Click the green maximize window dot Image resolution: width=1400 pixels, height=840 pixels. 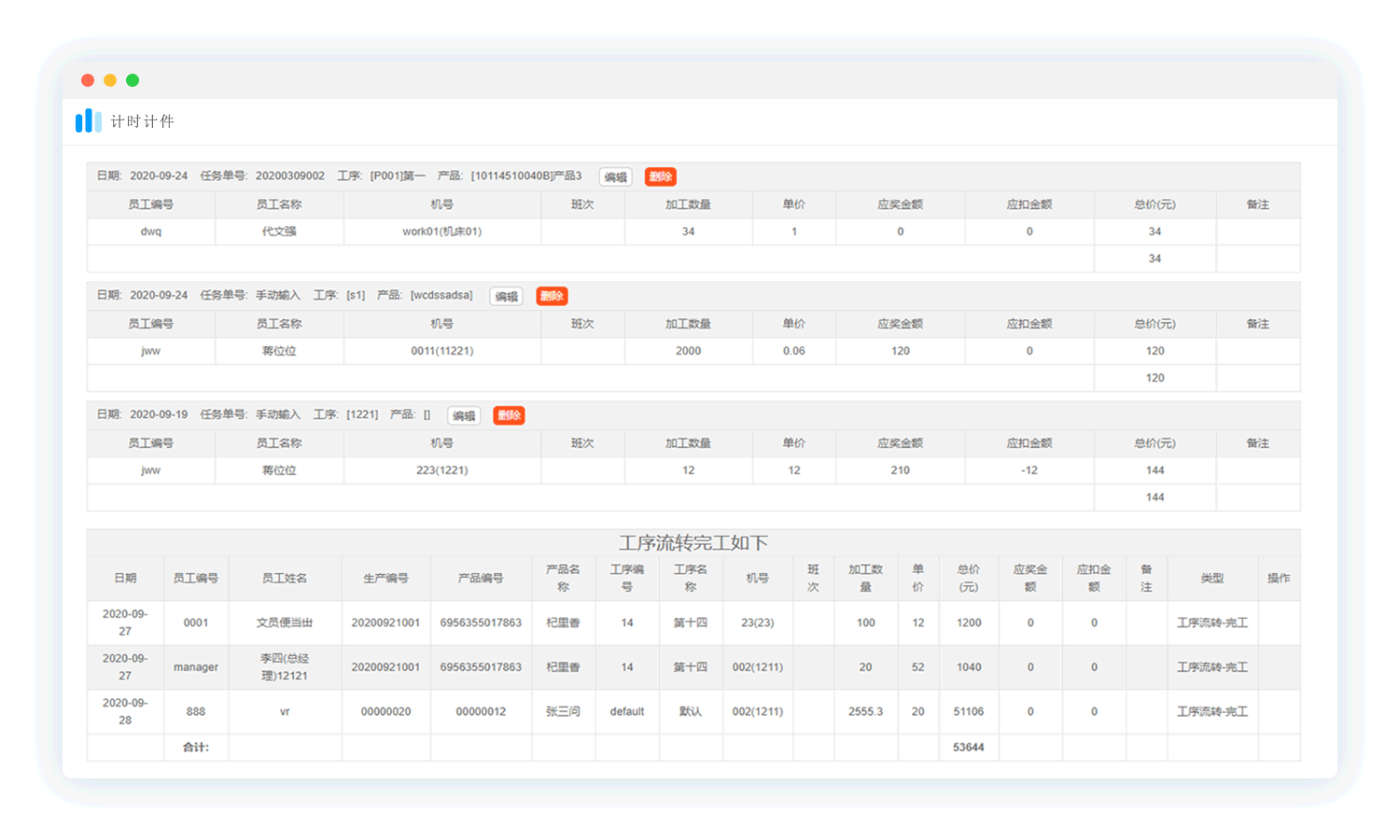[x=133, y=80]
